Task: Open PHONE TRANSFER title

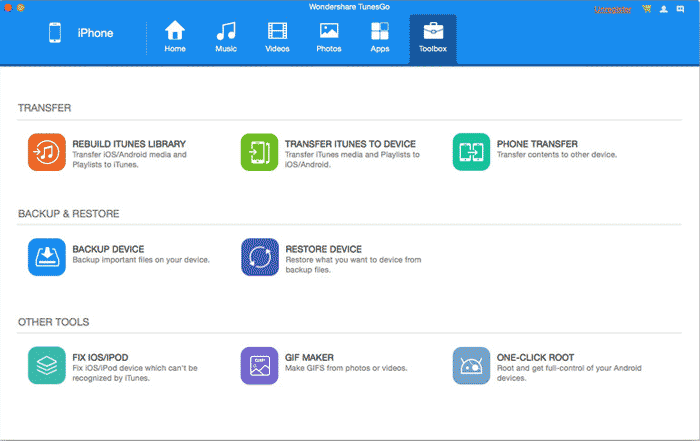Action: [x=537, y=144]
